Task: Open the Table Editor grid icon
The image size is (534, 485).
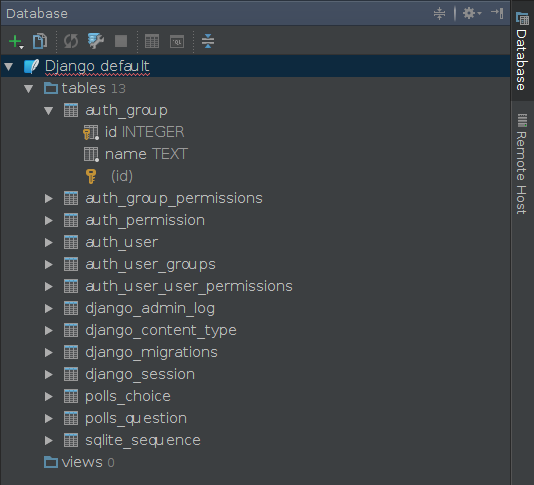Action: tap(152, 42)
